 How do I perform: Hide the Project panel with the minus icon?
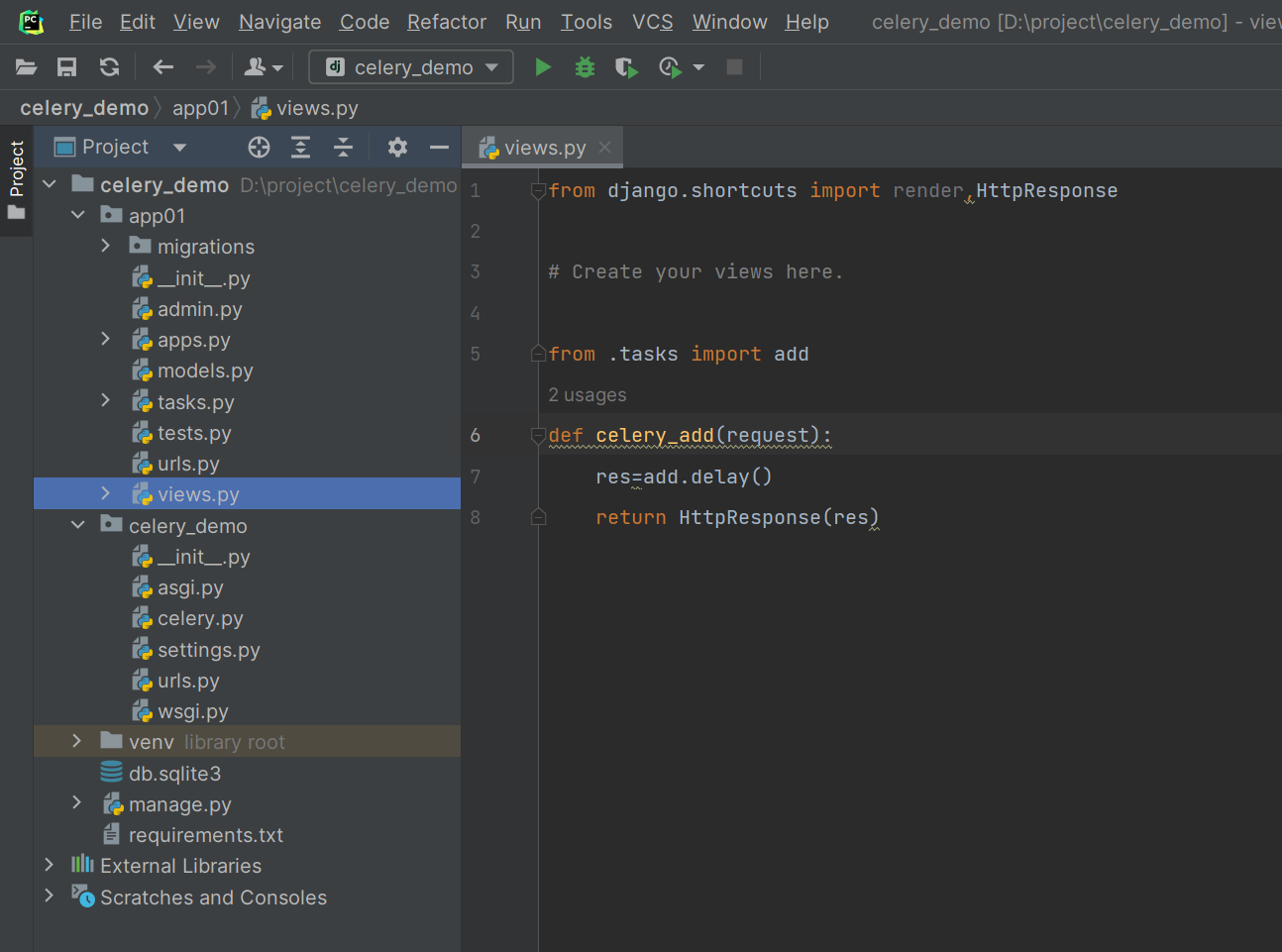[x=439, y=148]
